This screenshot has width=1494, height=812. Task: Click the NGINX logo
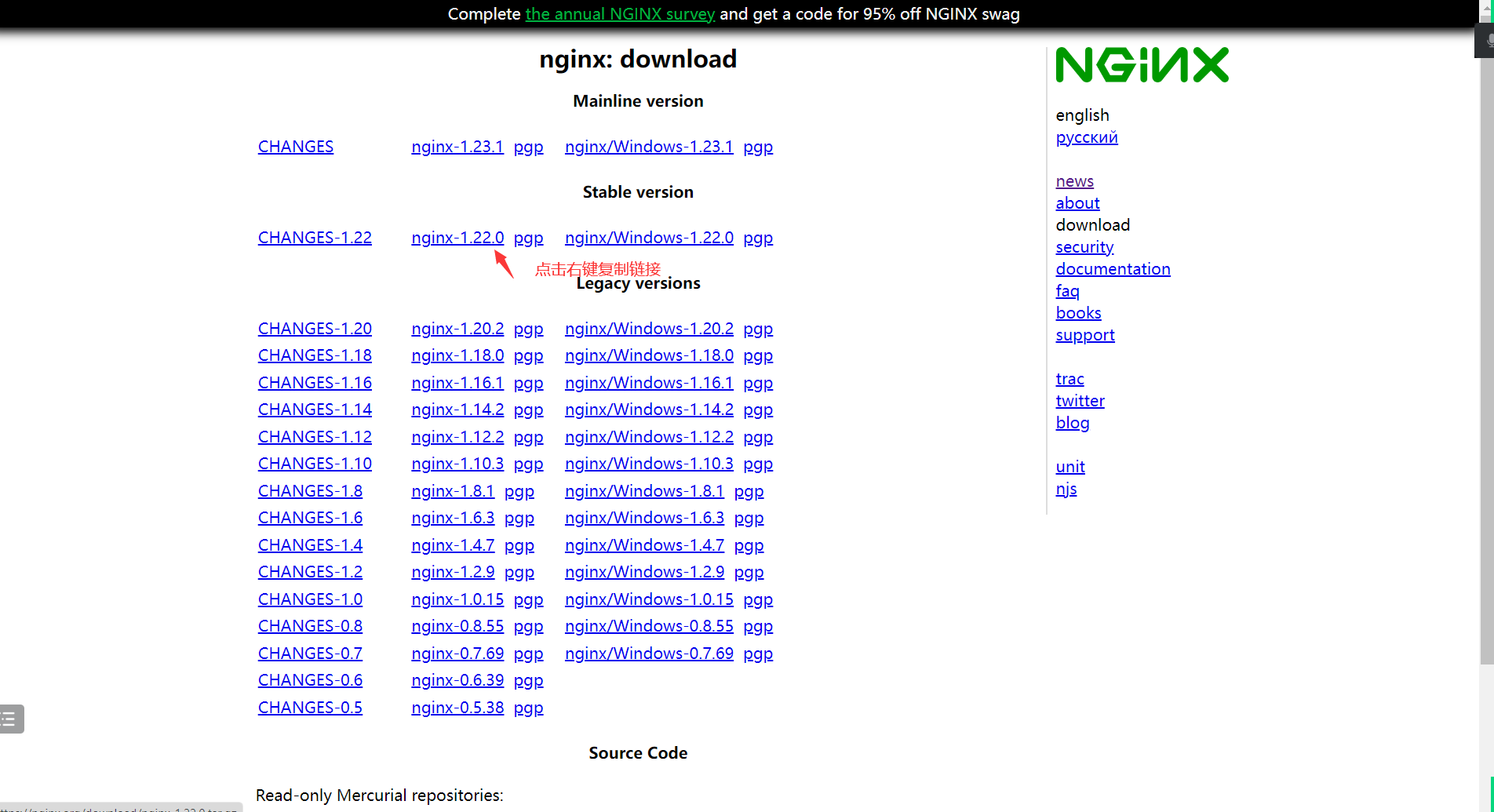tap(1142, 65)
